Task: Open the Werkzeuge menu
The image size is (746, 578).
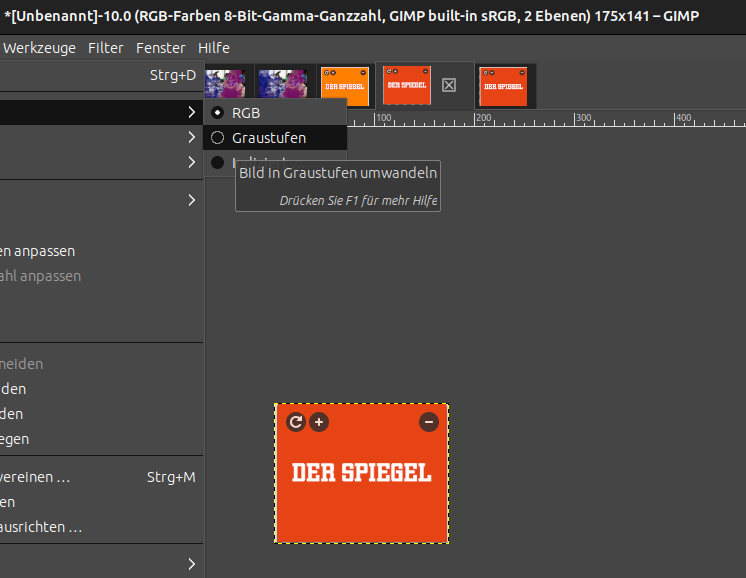Action: (x=39, y=48)
